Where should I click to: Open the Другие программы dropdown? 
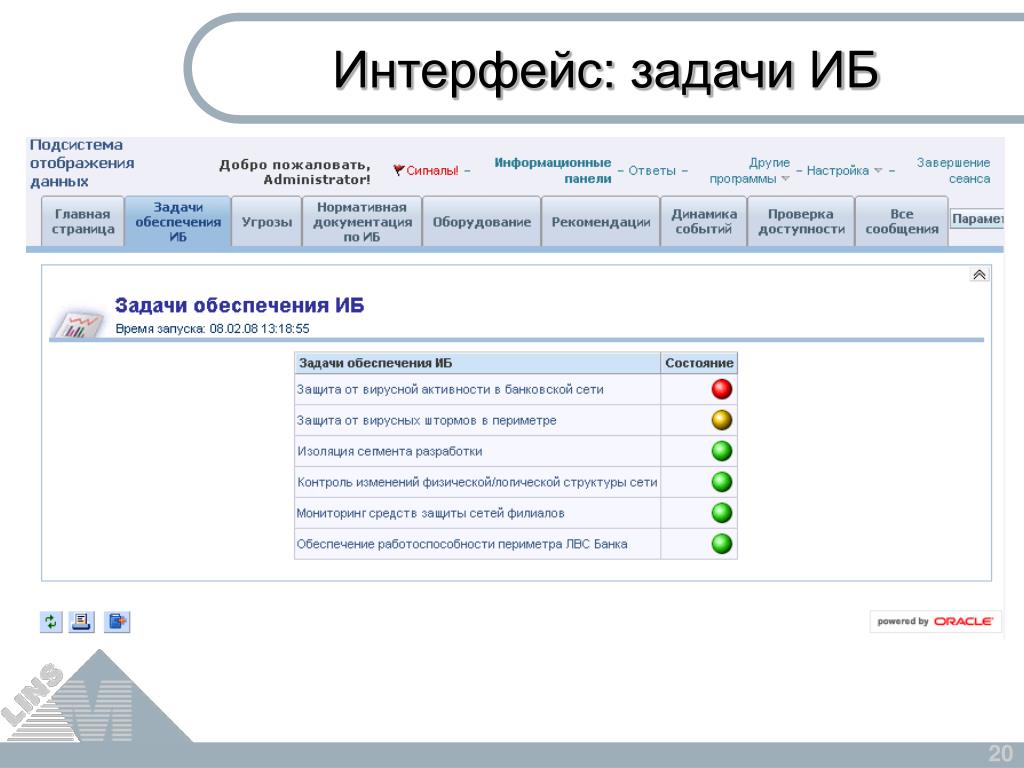tap(750, 170)
